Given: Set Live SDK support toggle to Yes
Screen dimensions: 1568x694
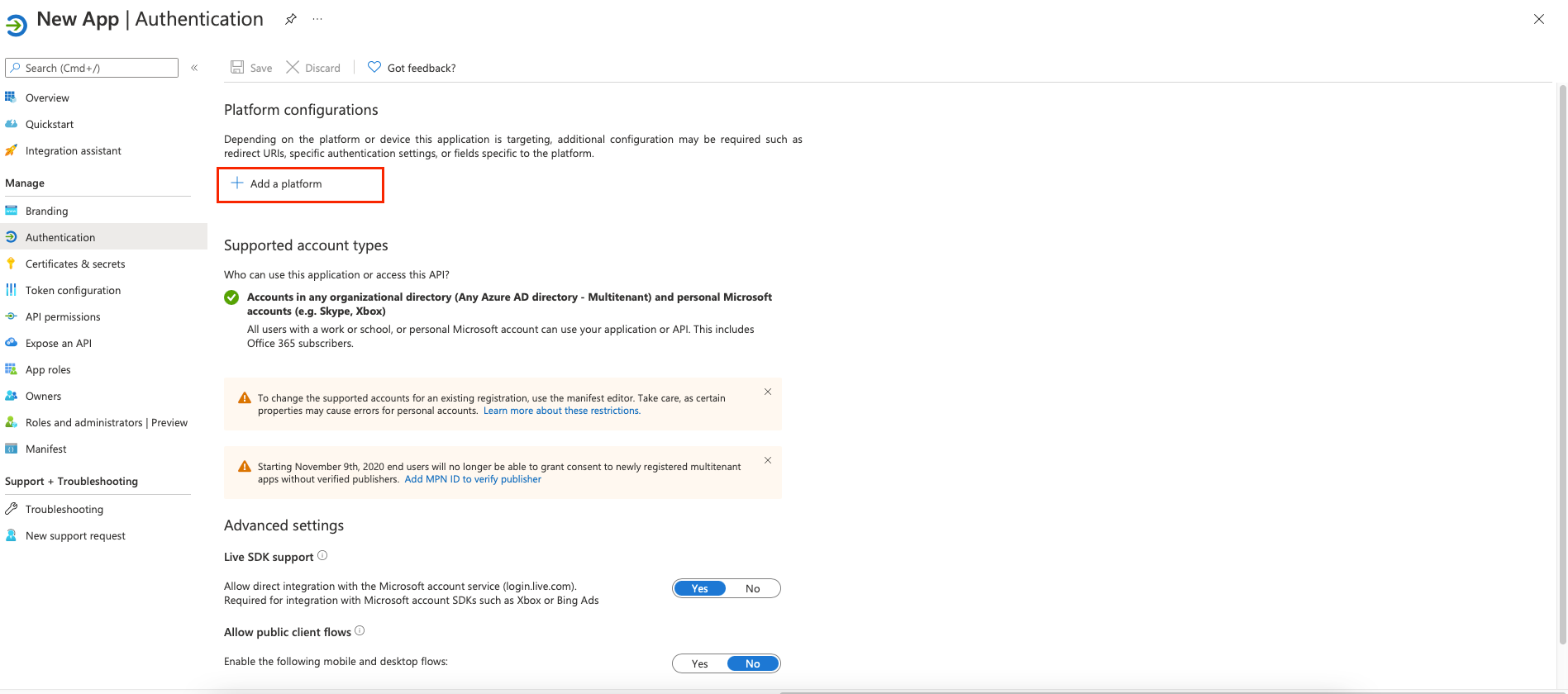Looking at the screenshot, I should coord(700,589).
